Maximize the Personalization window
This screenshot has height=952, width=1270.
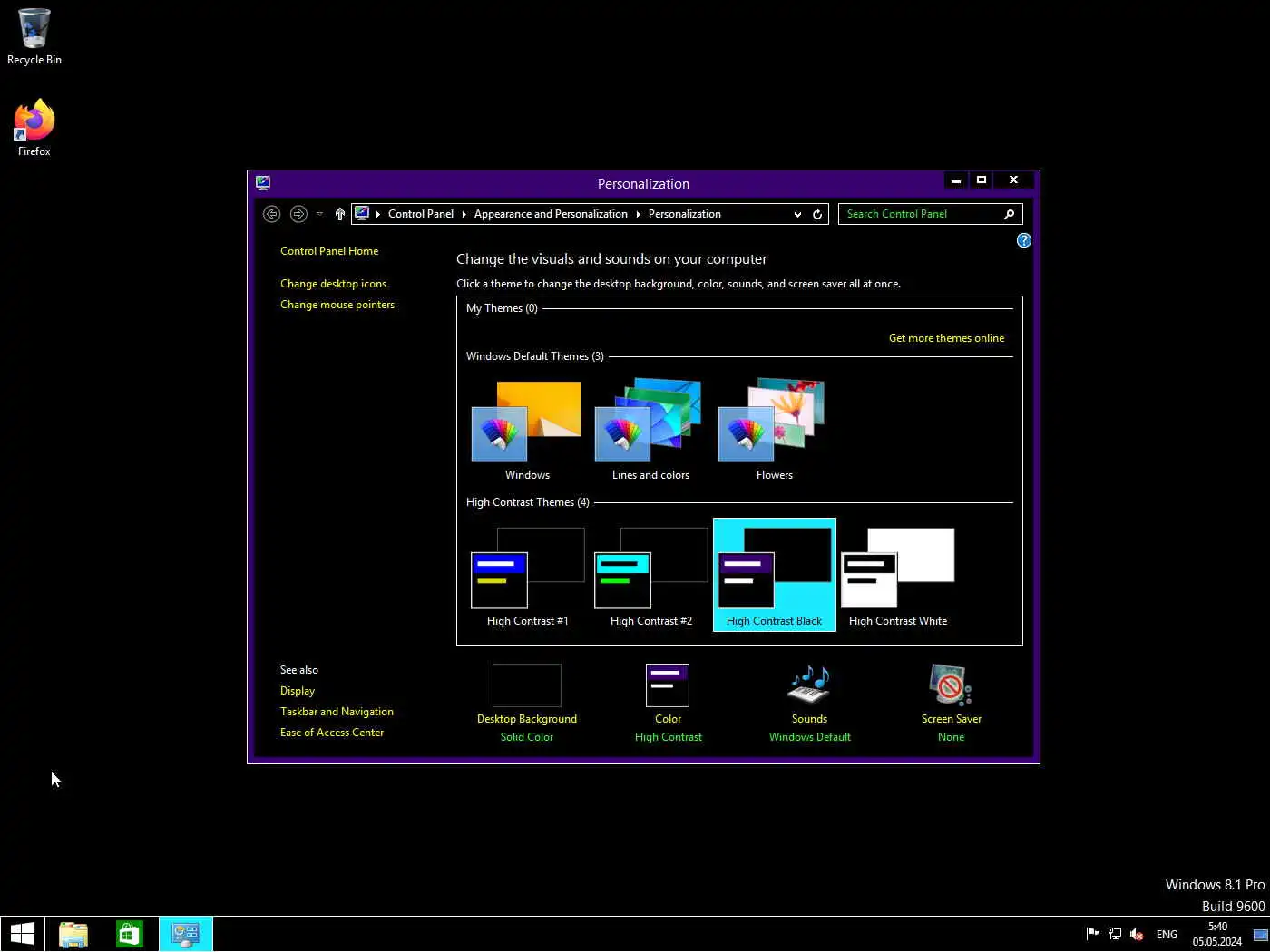[x=982, y=180]
